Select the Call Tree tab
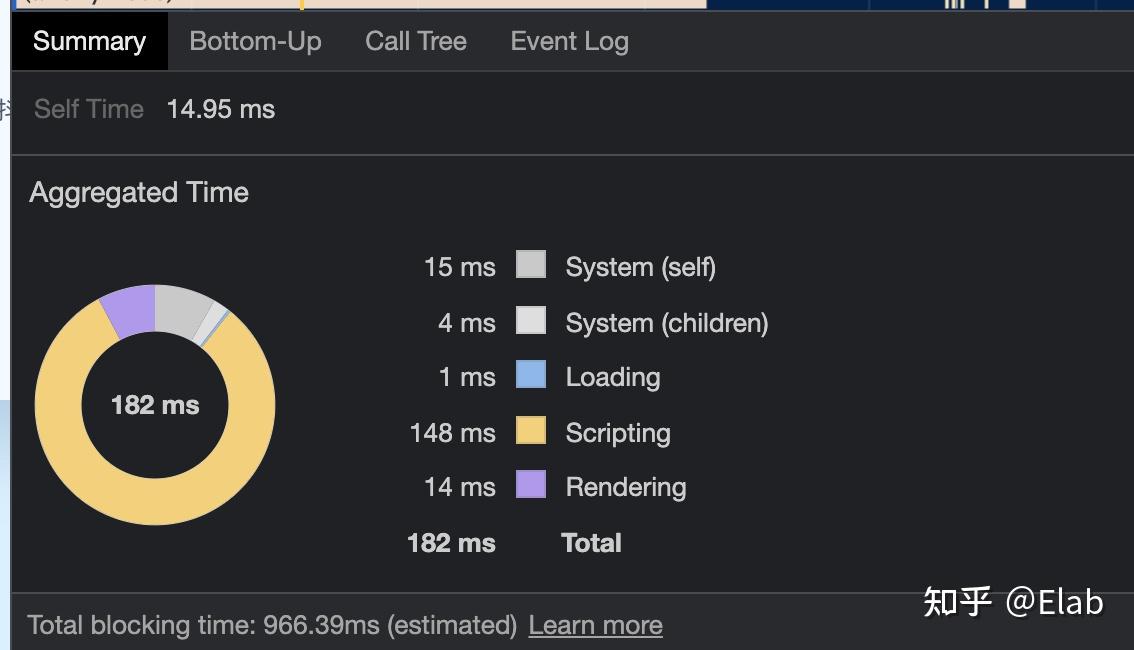Screen dimensions: 1134x650 point(416,41)
